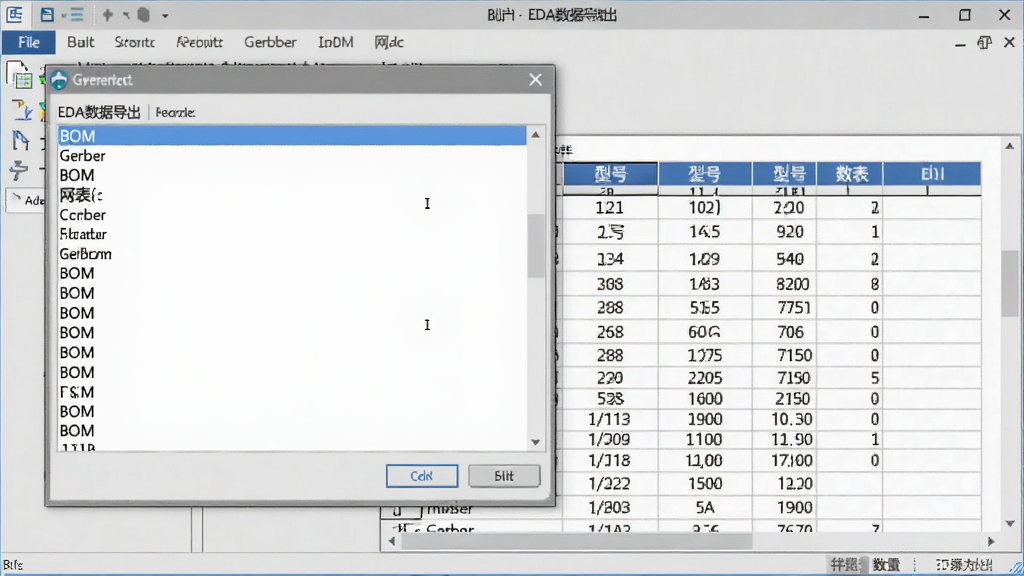The width and height of the screenshot is (1024, 576).
Task: Click the Blit button in the dialog
Action: click(x=504, y=476)
